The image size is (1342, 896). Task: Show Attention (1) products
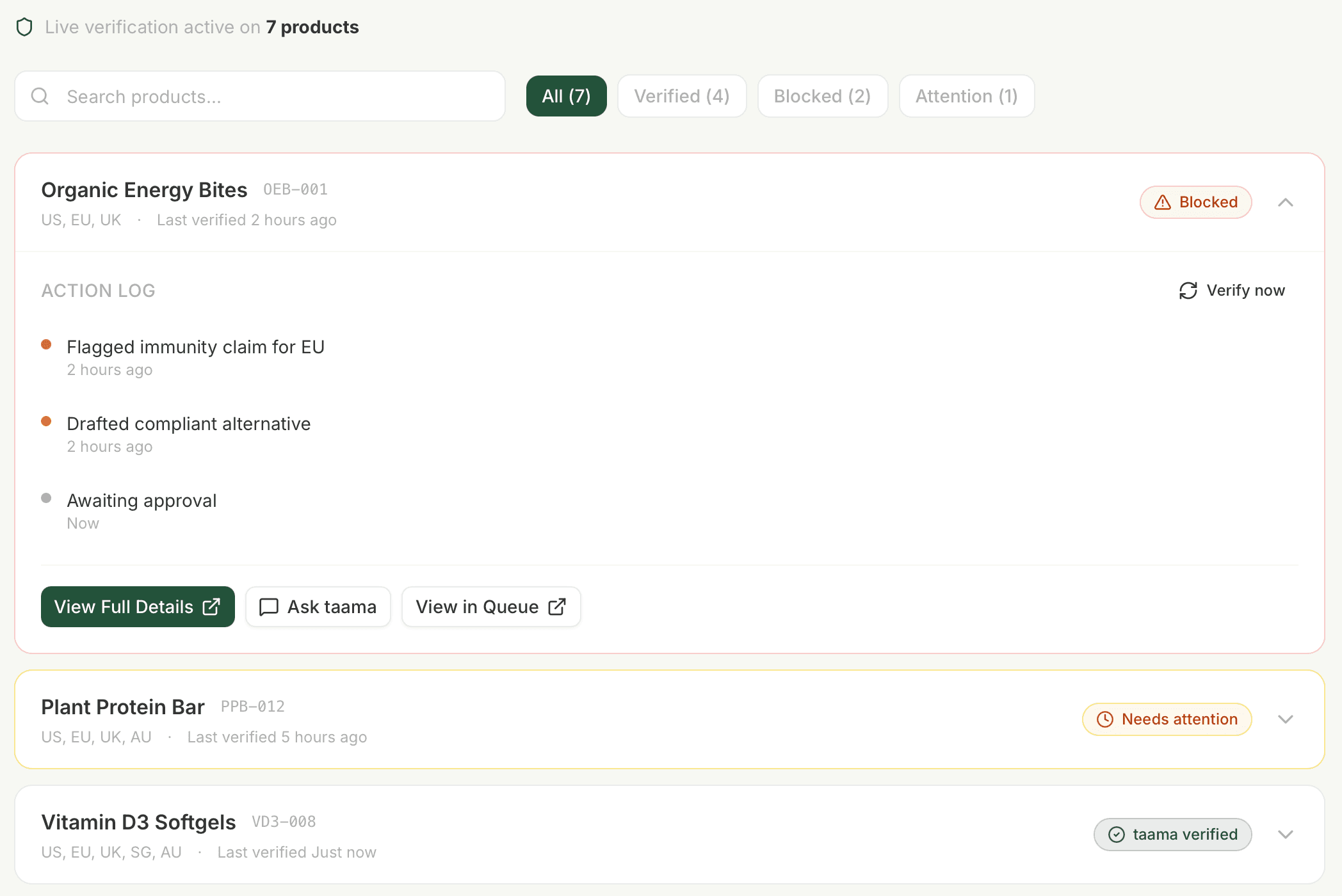tap(966, 96)
